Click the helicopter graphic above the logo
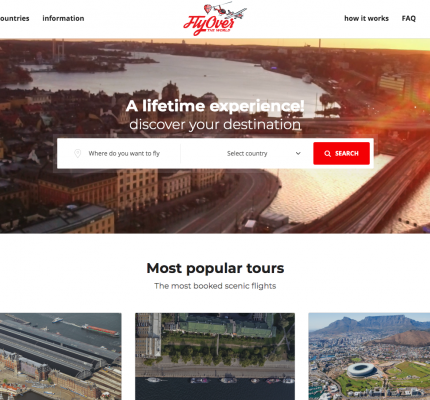Screen dimensions: 430x400 pyautogui.click(x=223, y=8)
